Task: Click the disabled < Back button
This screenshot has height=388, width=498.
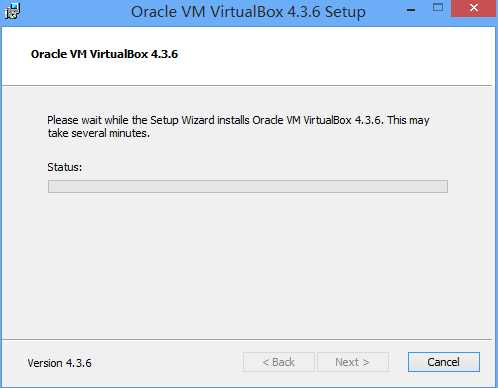Action: 279,362
